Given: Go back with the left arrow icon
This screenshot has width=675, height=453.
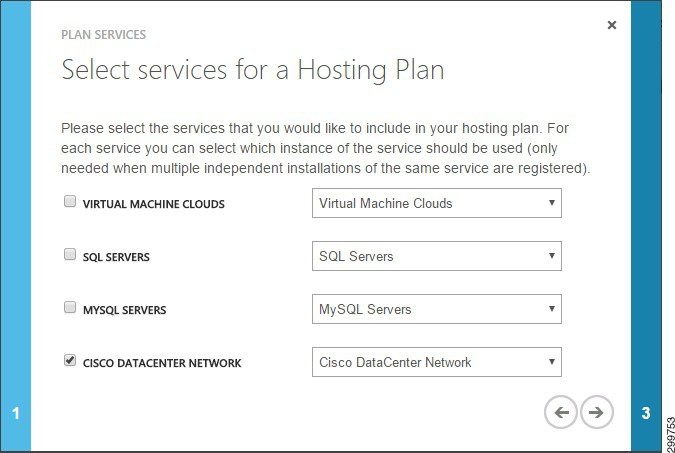Looking at the screenshot, I should [x=560, y=412].
